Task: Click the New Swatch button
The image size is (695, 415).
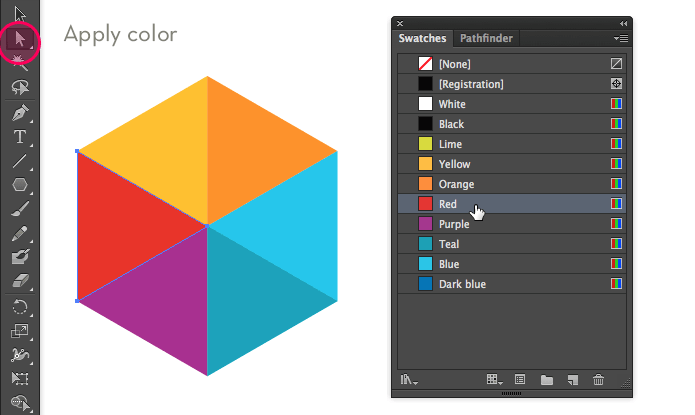Action: (x=572, y=380)
